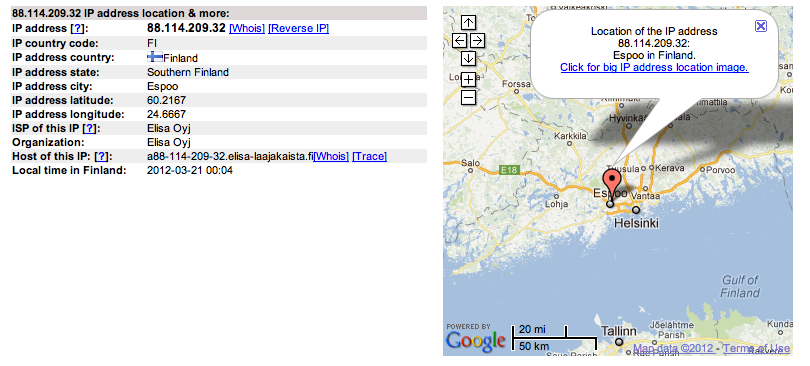810x366 pixels.
Task: Click the Hyvinkää town marker on map
Action: tap(628, 125)
